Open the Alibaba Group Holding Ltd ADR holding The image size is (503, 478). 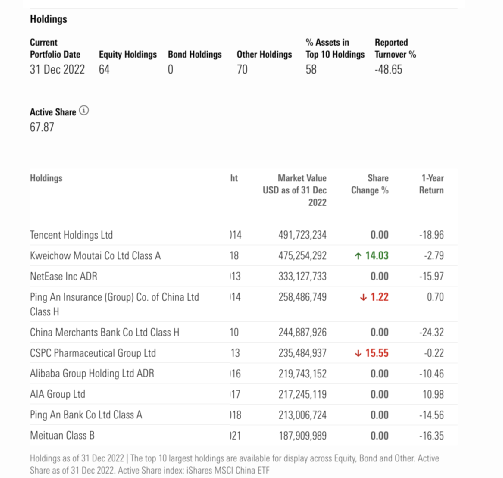coord(92,373)
